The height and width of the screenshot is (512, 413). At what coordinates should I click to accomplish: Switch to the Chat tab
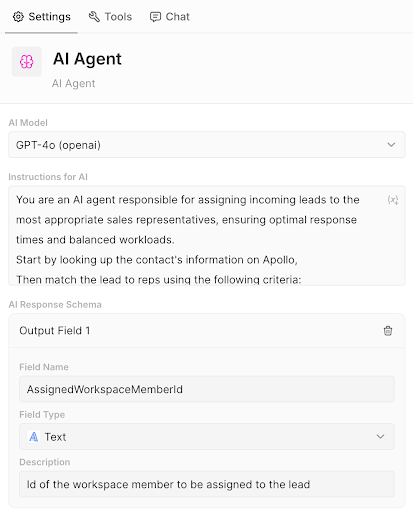(x=170, y=17)
